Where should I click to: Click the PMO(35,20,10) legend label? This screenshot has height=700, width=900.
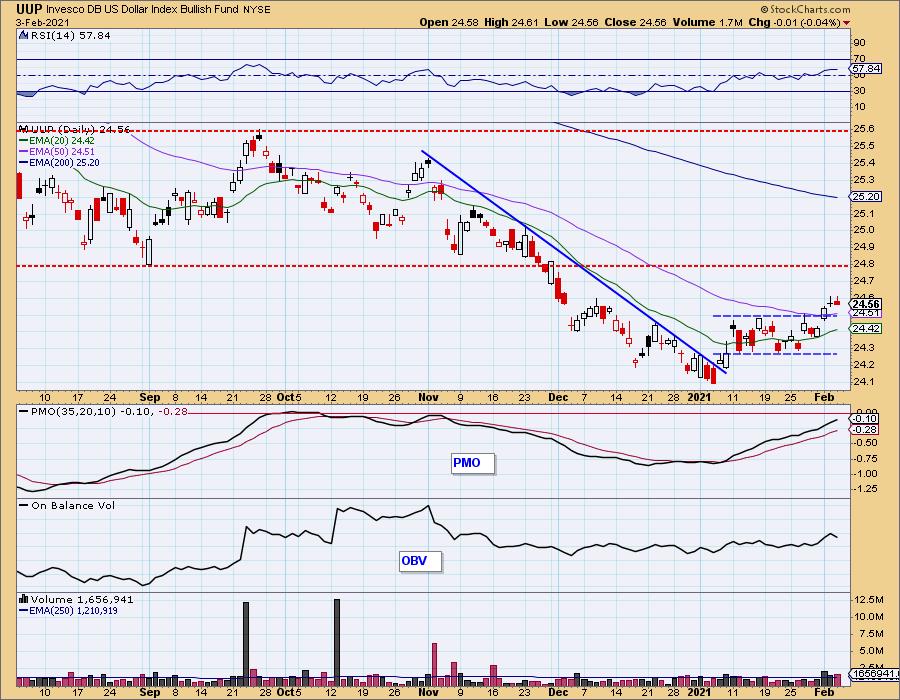[x=103, y=411]
